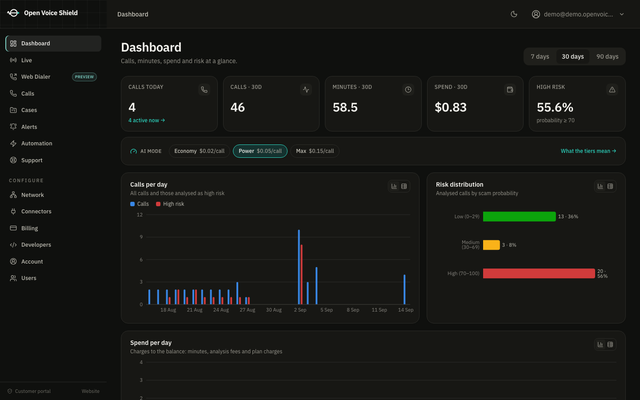Image resolution: width=640 pixels, height=400 pixels.
Task: Click the red High (70–100) risk bar
Action: [x=539, y=273]
